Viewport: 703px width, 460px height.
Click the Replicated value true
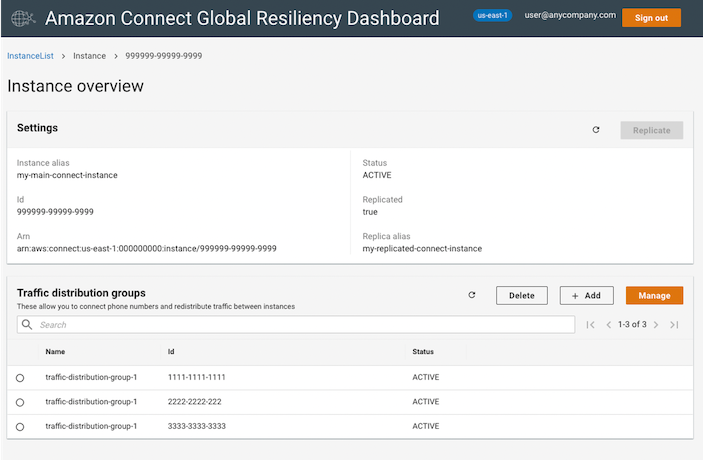(370, 212)
